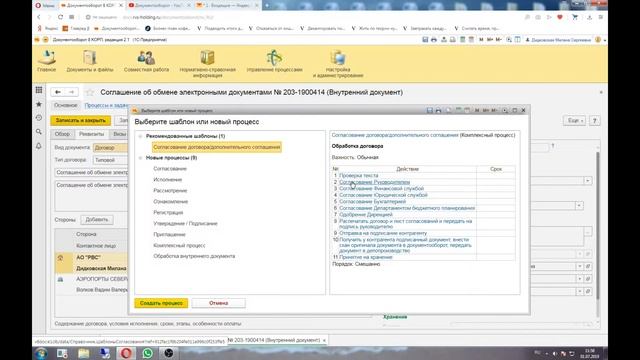The height and width of the screenshot is (360, 640).
Task: Click Создать процесс button
Action: (x=161, y=303)
